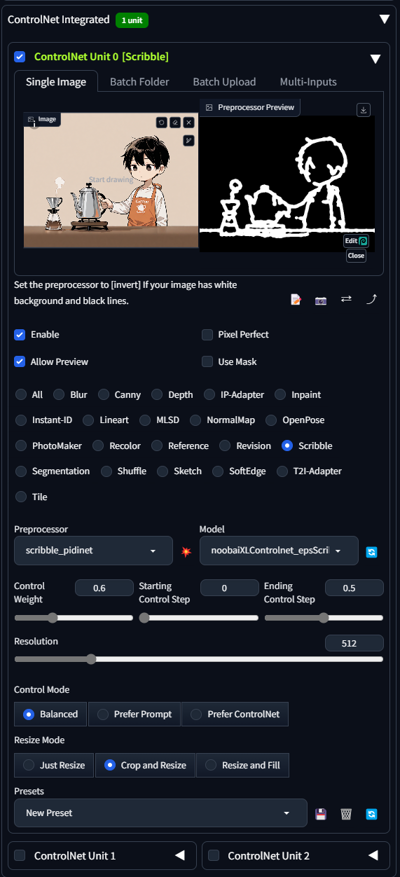400x877 pixels.
Task: Remove the input image with X icon
Action: [x=189, y=122]
